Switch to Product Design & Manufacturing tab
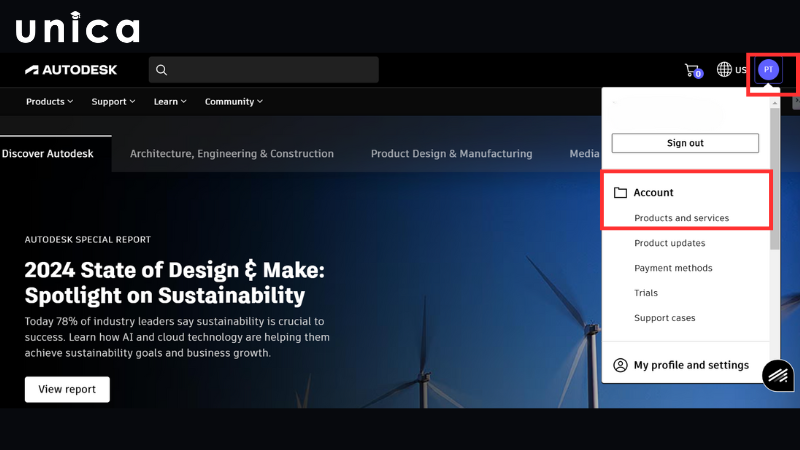Viewport: 800px width, 450px height. [x=452, y=154]
